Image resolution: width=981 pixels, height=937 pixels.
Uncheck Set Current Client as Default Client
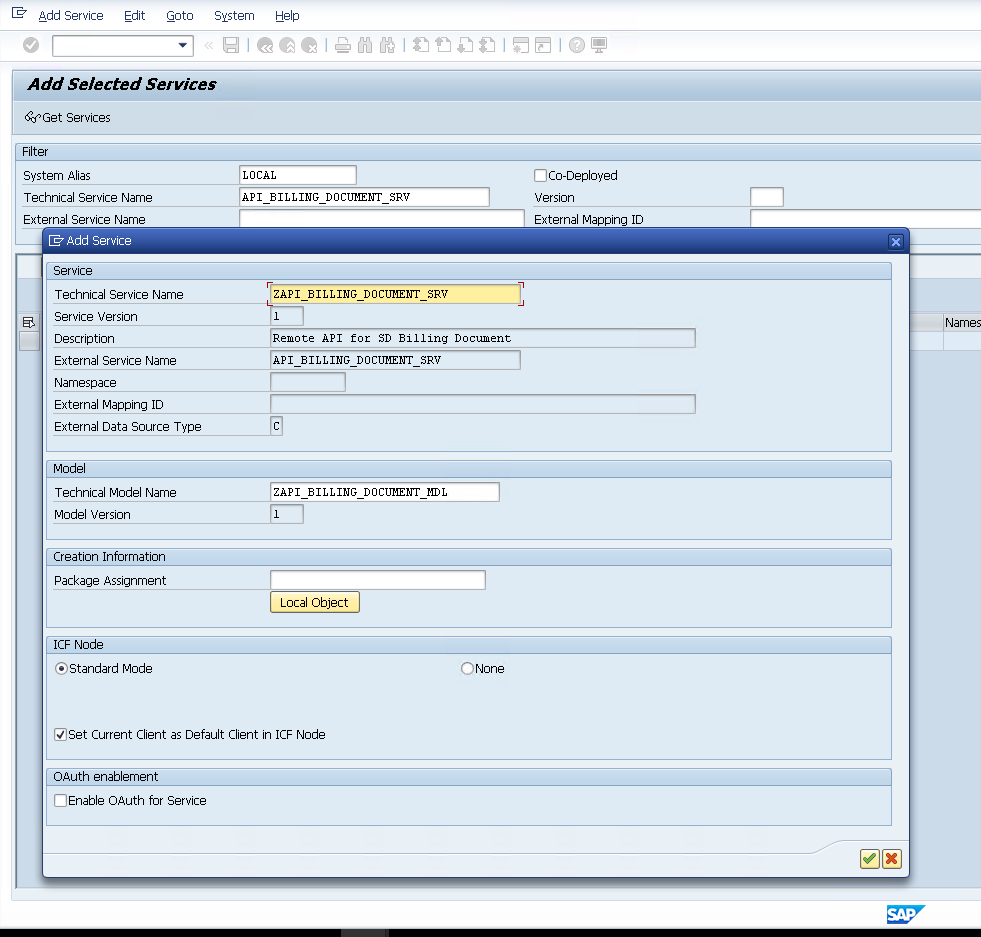pyautogui.click(x=61, y=735)
